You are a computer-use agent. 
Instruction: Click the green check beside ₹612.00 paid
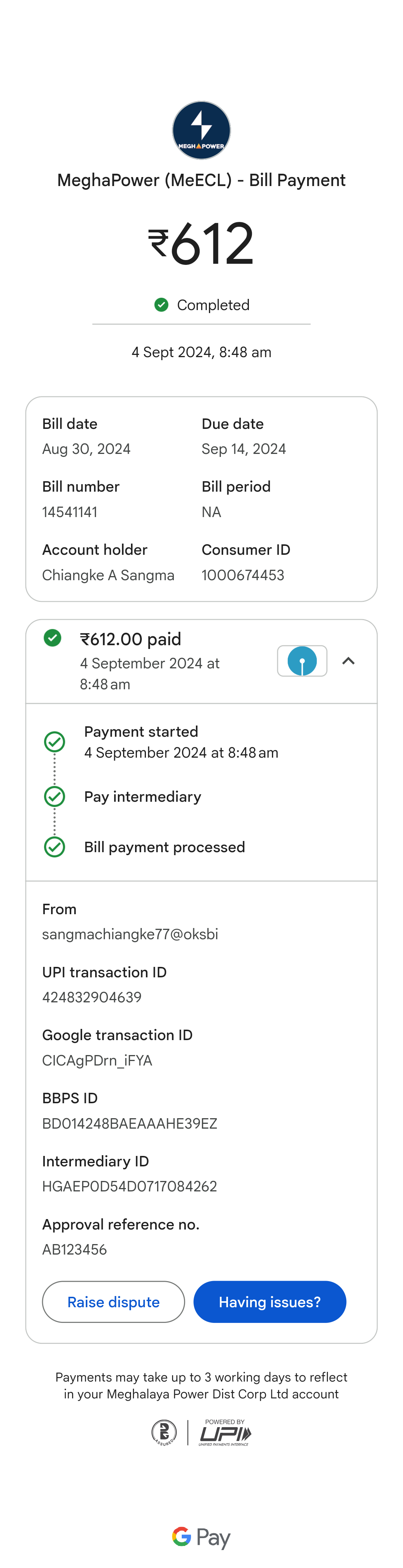click(x=53, y=638)
